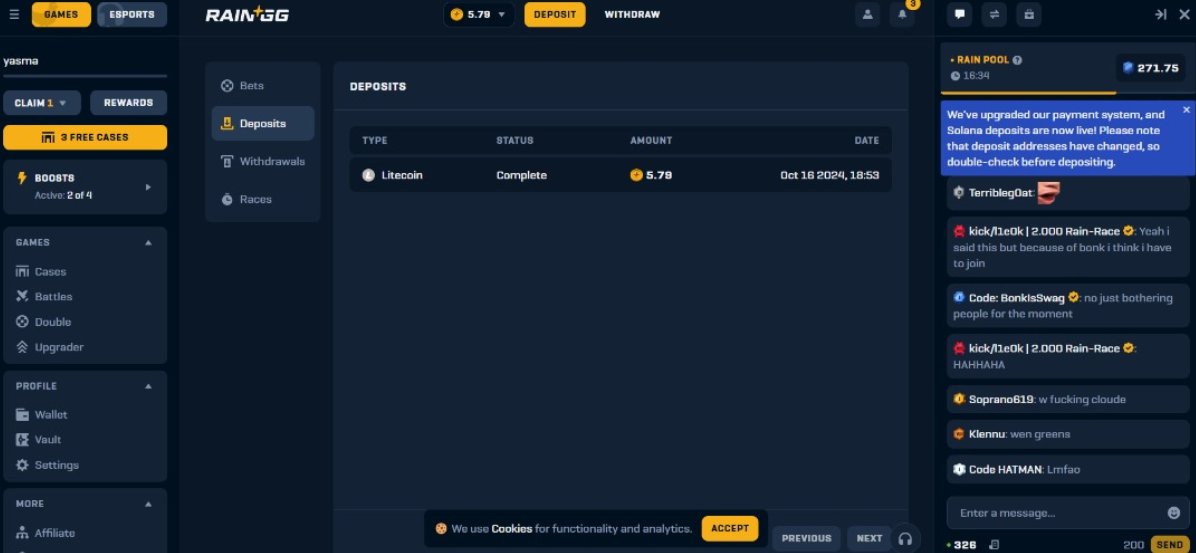Image resolution: width=1196 pixels, height=553 pixels.
Task: Open the trades arrows icon in chat header
Action: click(994, 14)
